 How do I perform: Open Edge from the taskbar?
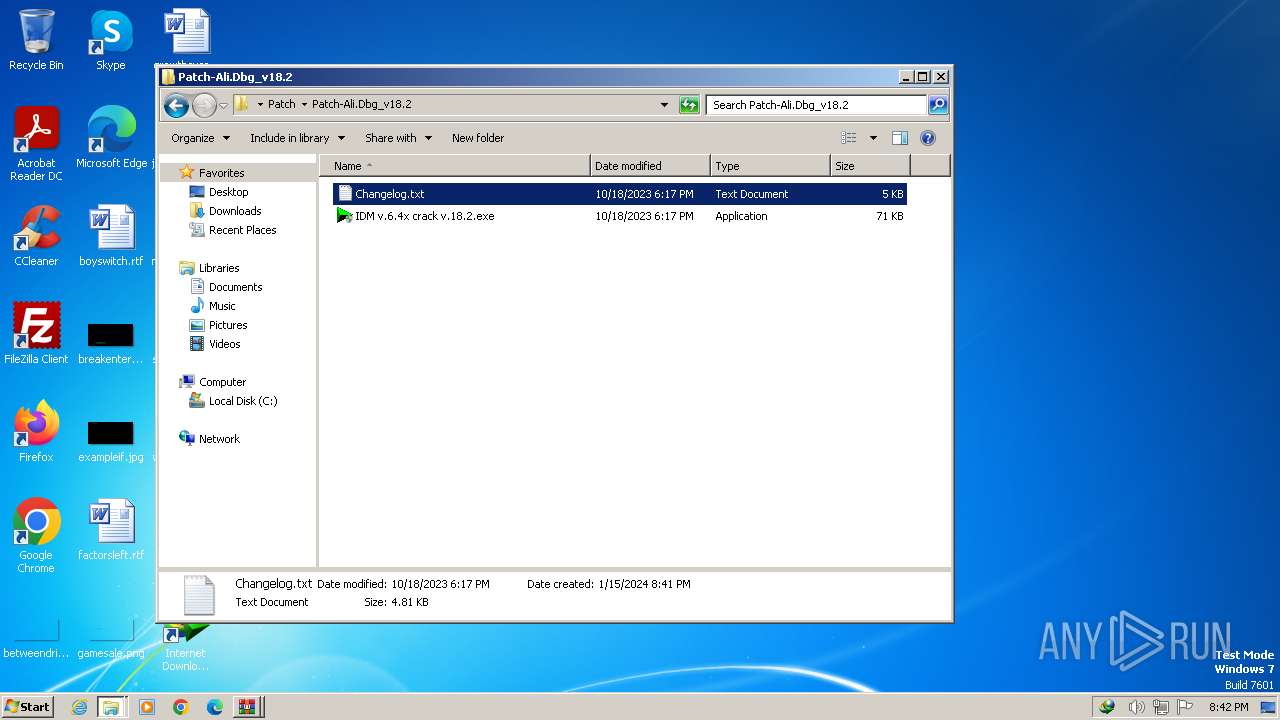click(x=214, y=707)
